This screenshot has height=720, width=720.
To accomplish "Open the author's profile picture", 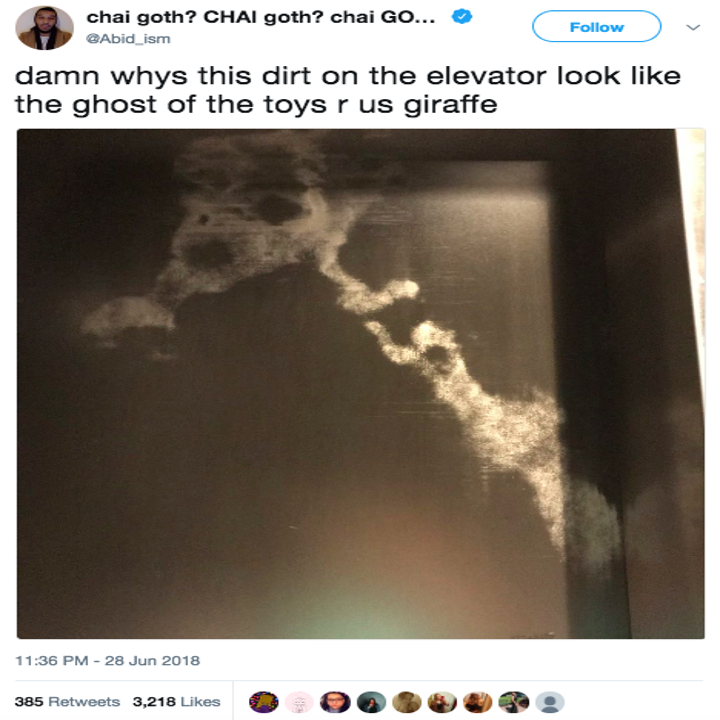I will [45, 28].
